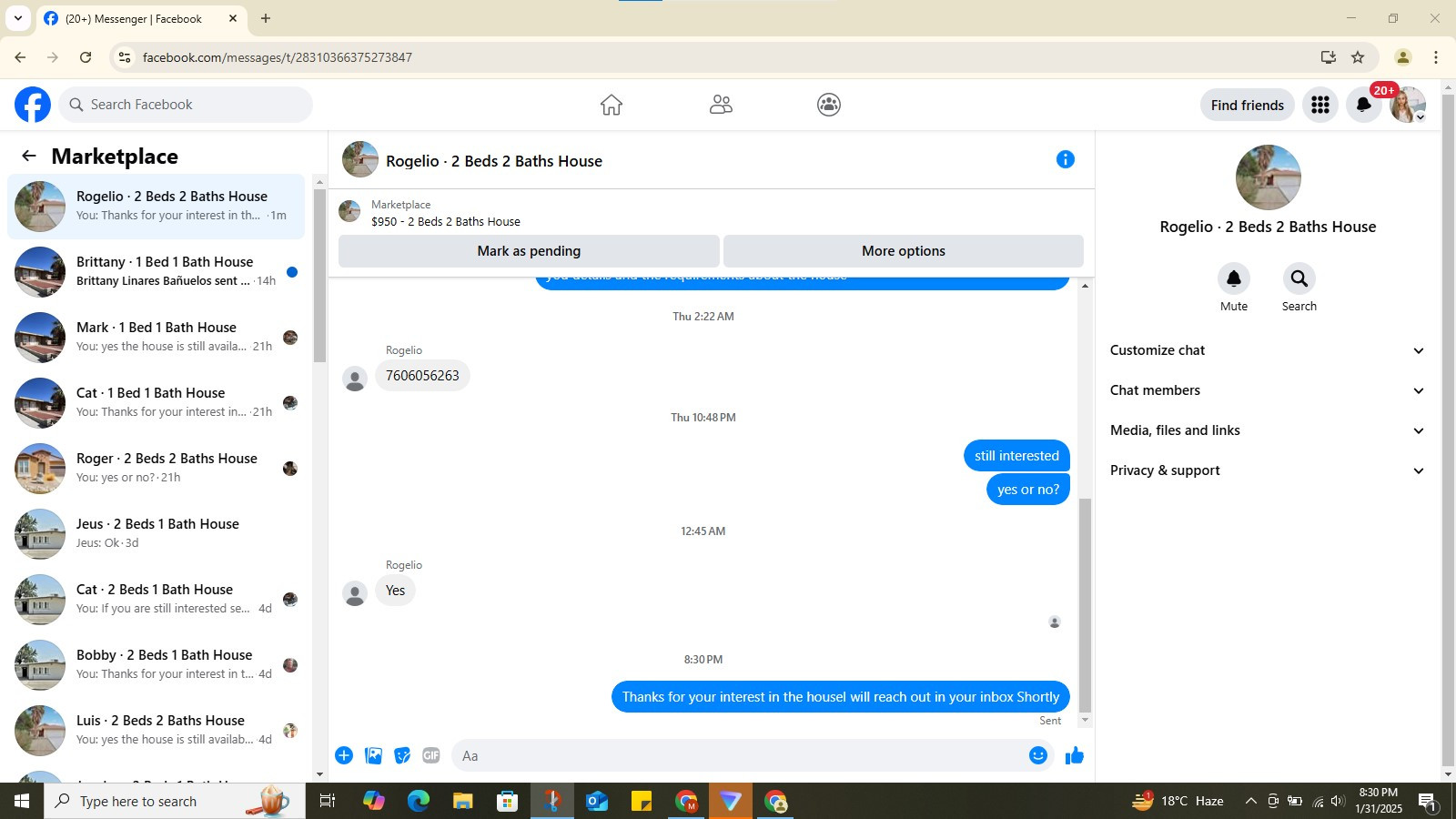Open the Chrome profile avatar
Screen dimensions: 1456x819
(x=1403, y=57)
